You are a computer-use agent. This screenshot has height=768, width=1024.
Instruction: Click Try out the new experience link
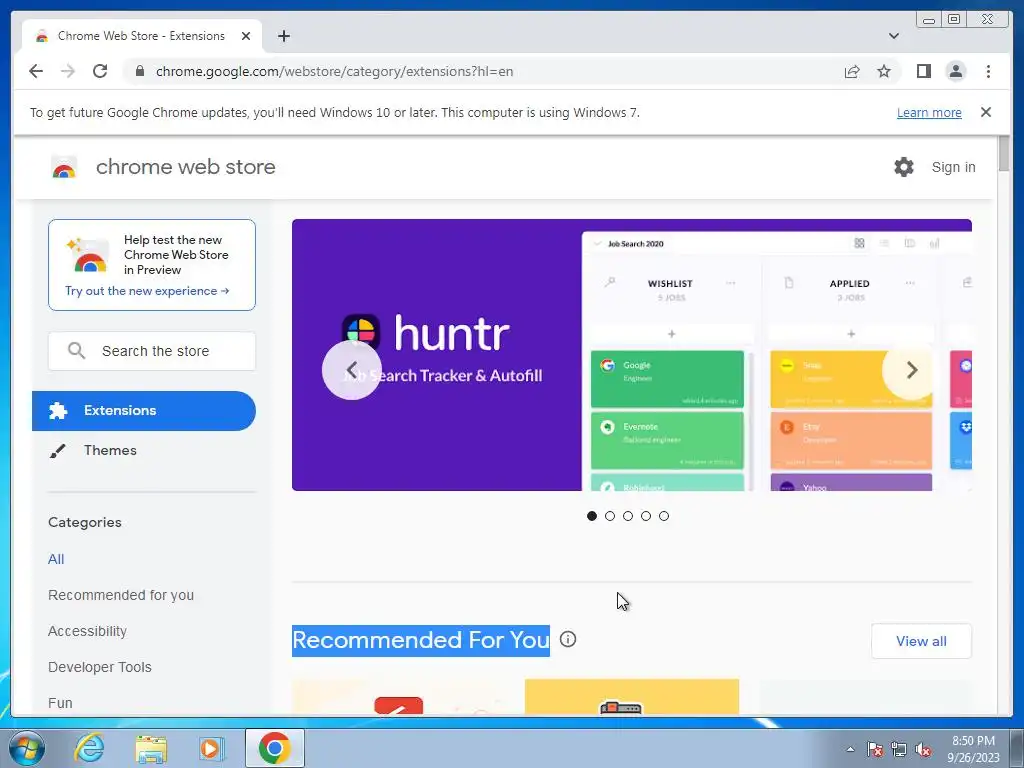pos(147,291)
